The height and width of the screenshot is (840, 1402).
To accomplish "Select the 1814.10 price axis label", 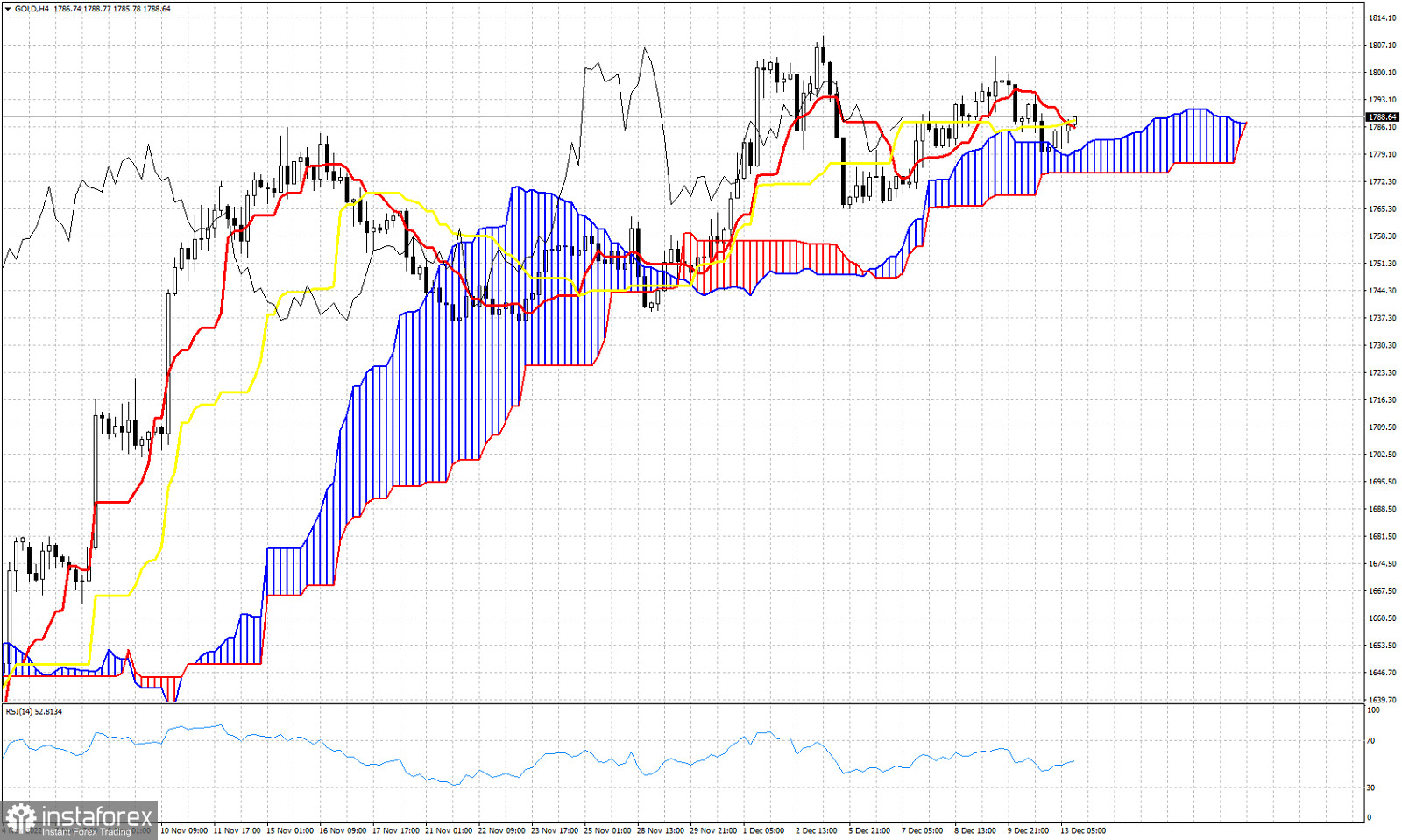I will (x=1383, y=18).
